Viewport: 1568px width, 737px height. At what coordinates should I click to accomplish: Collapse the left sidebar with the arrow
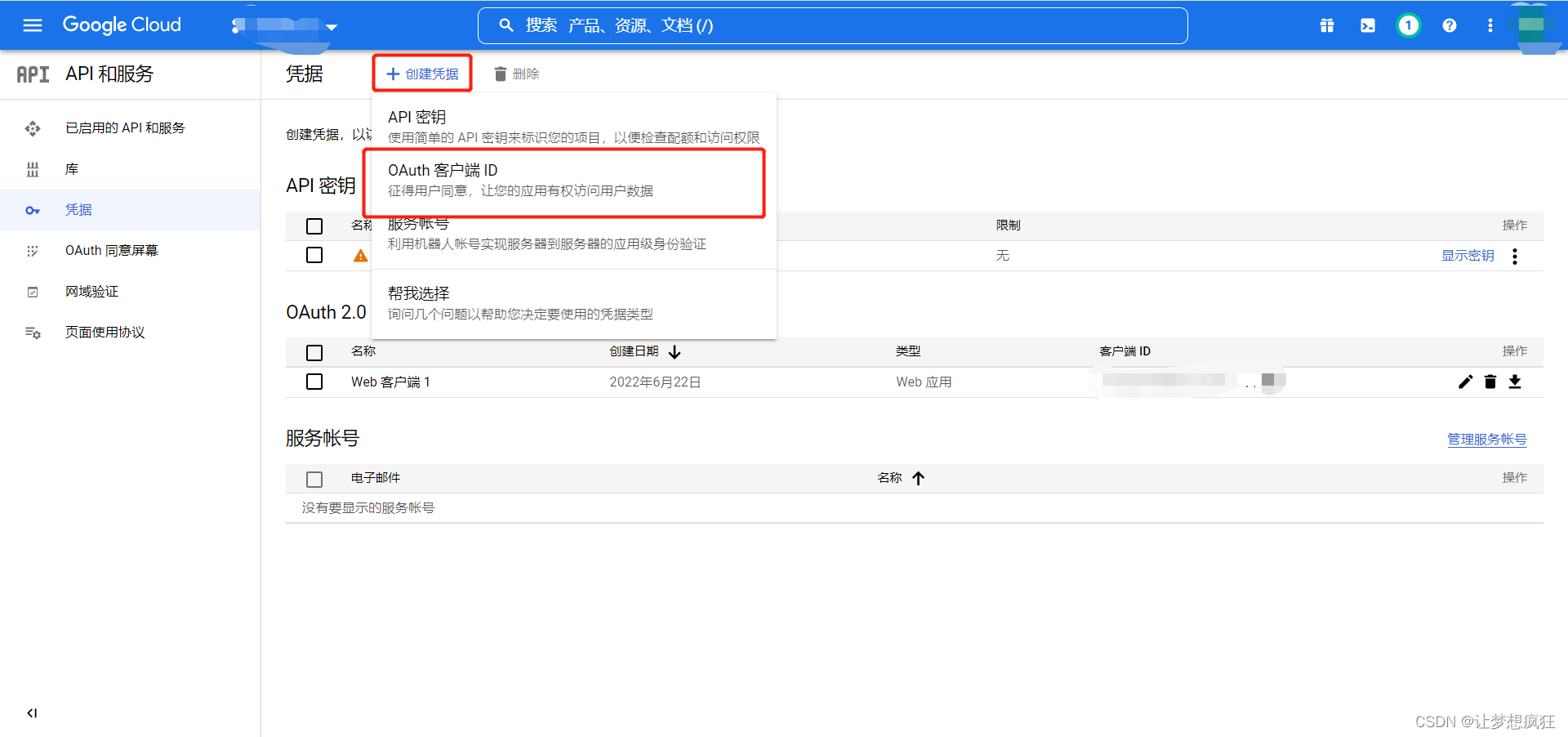pyautogui.click(x=32, y=712)
